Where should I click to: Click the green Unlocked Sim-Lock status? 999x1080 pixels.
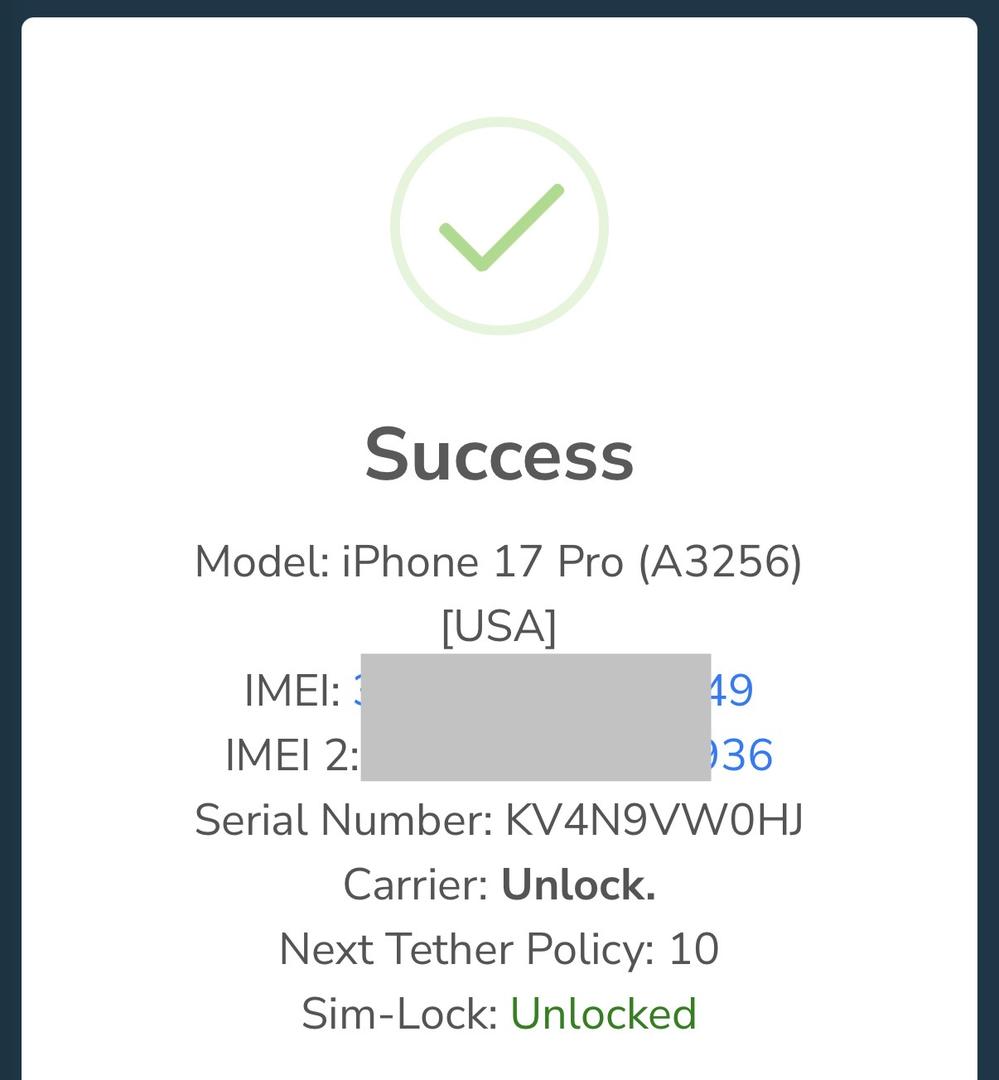point(603,1014)
